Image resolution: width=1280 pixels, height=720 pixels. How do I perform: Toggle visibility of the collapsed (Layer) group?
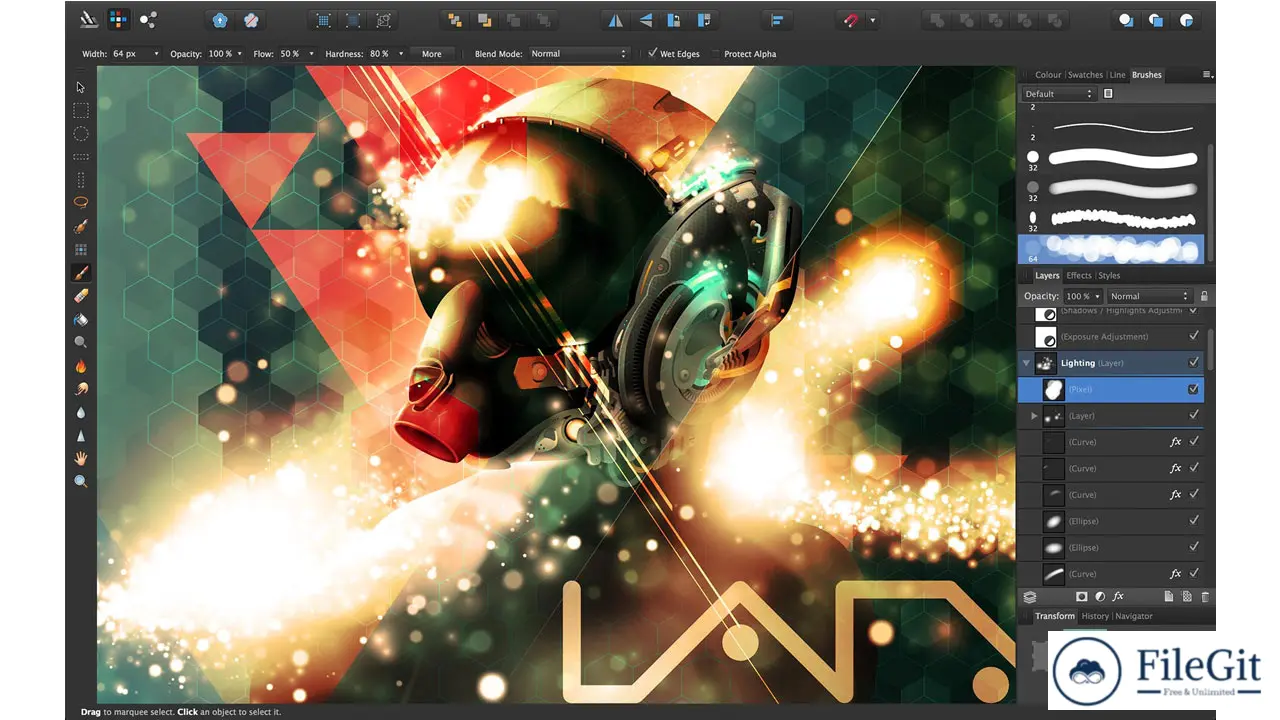point(1193,415)
